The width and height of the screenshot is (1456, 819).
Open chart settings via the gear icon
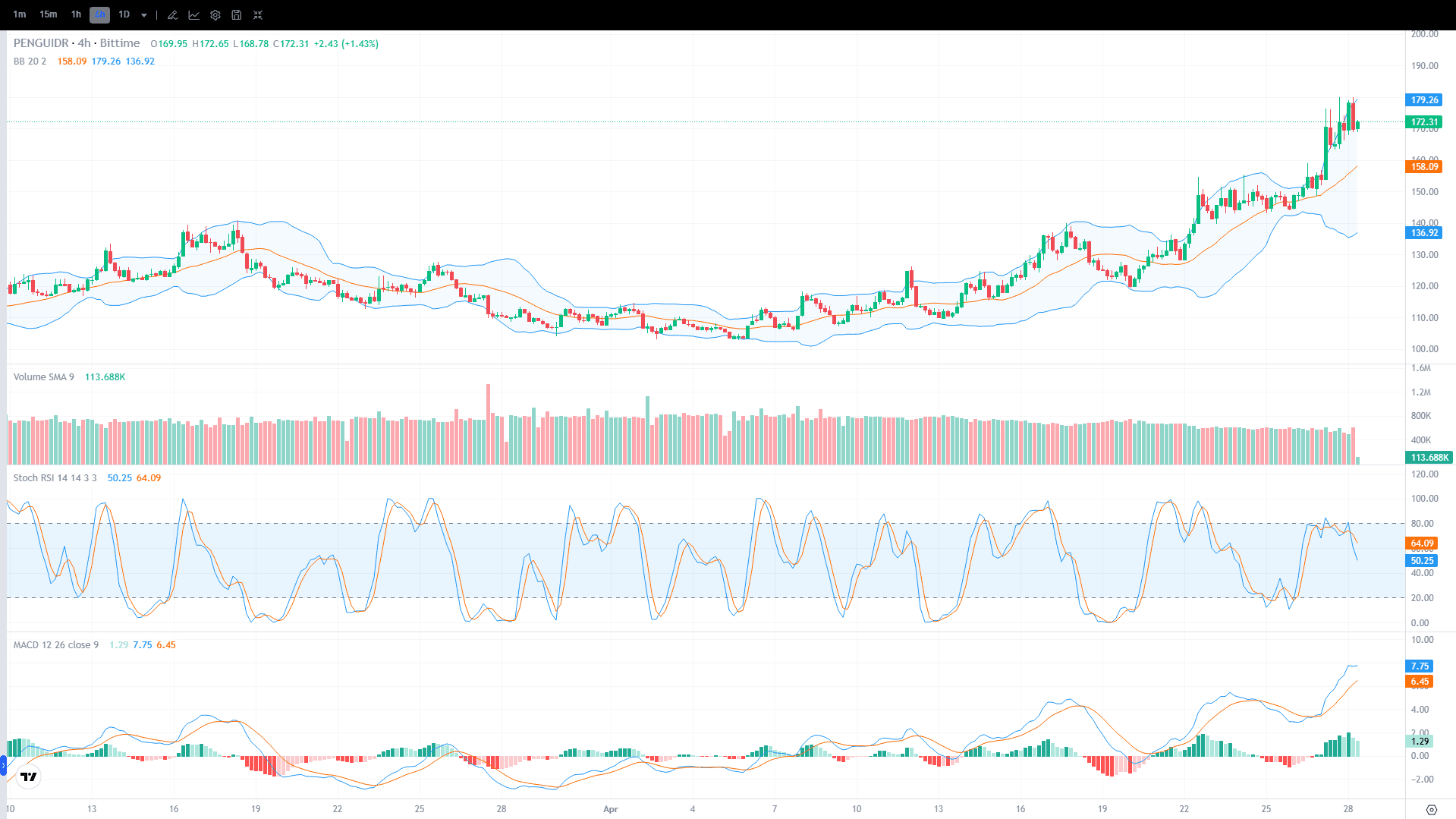coord(215,14)
